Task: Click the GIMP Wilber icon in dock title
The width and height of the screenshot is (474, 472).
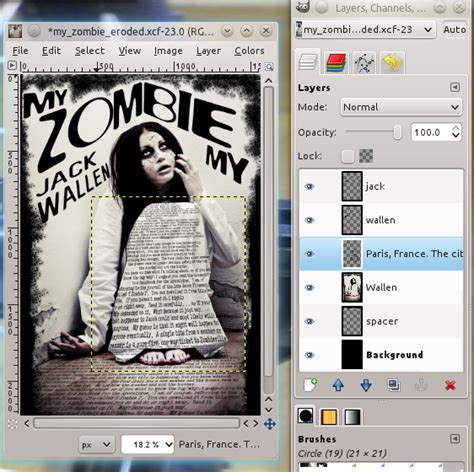Action: [302, 7]
